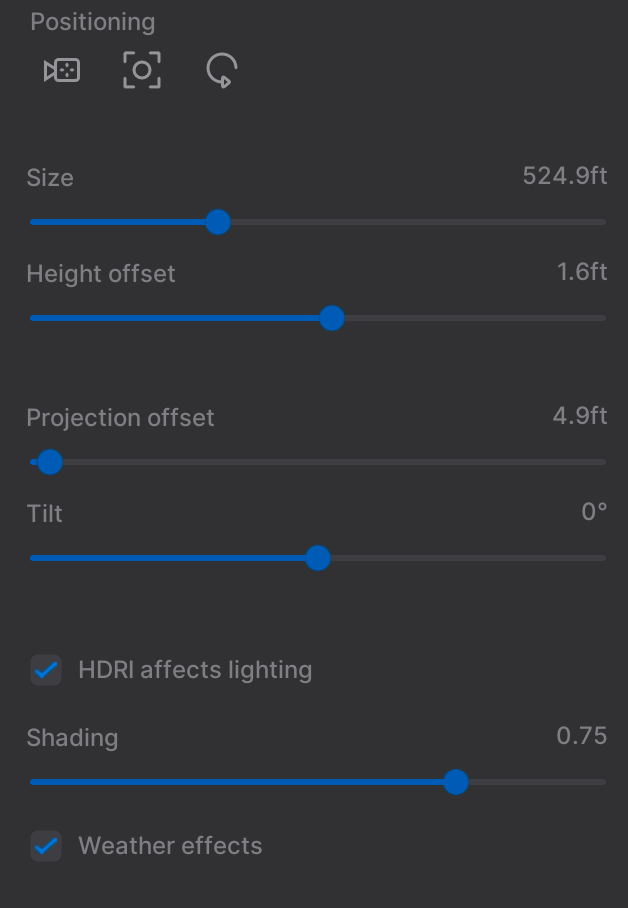Click the Shading value 0.75
Image resolution: width=628 pixels, height=908 pixels.
[581, 737]
